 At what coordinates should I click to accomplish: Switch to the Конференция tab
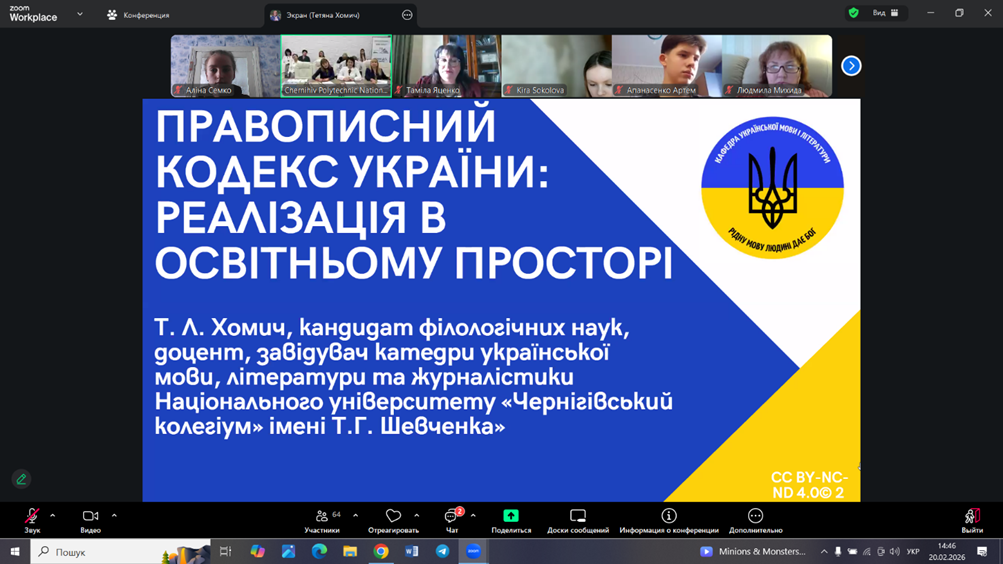pos(138,15)
